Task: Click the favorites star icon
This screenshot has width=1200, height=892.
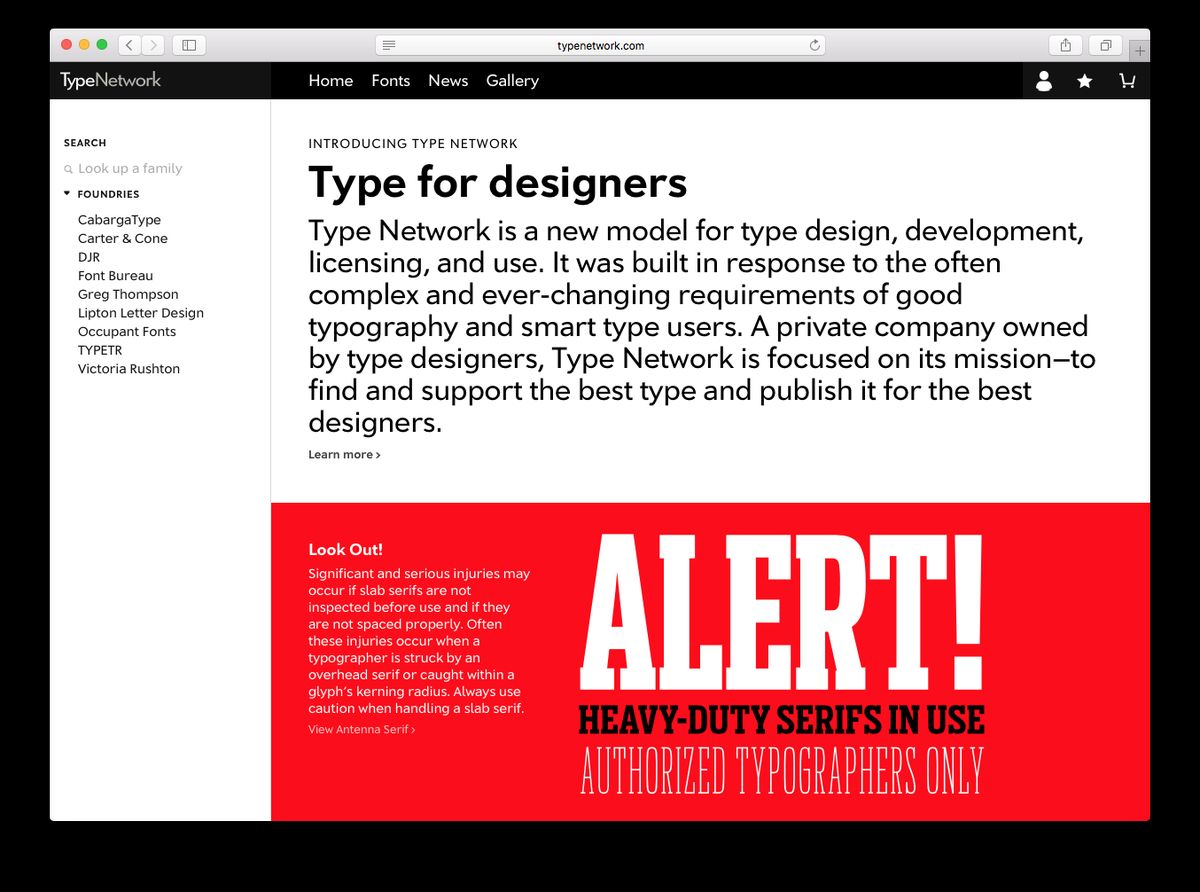Action: tap(1084, 81)
